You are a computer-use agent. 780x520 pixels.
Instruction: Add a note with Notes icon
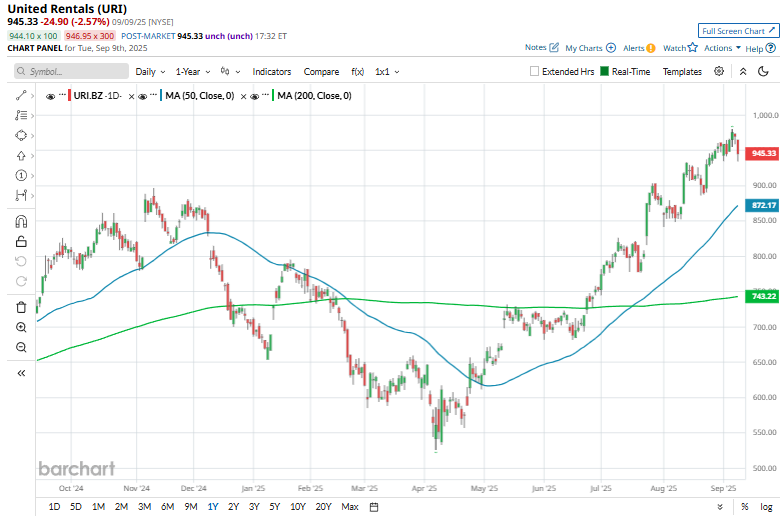[x=542, y=47]
